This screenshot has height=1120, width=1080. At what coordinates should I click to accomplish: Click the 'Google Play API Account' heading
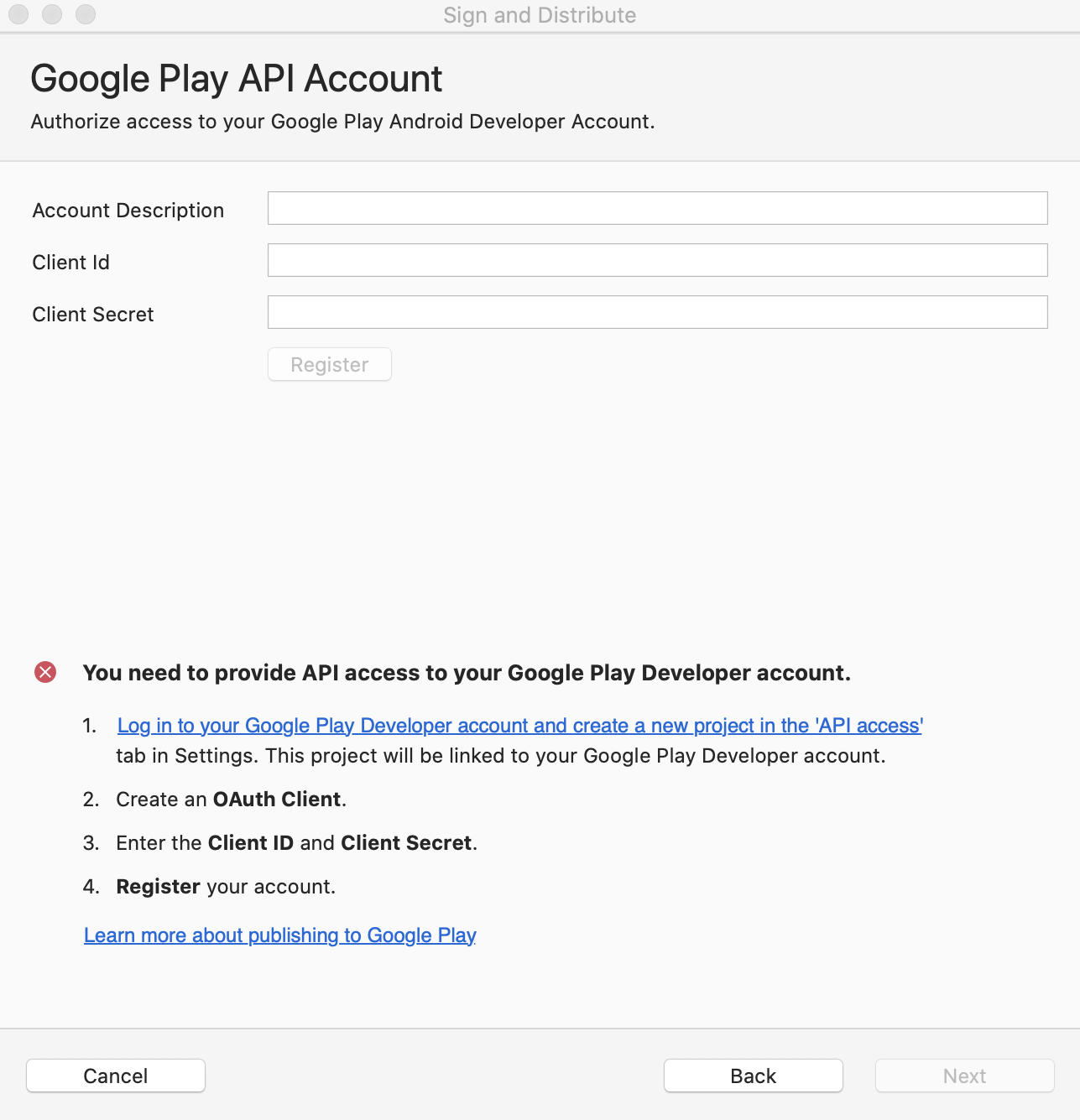tap(237, 79)
